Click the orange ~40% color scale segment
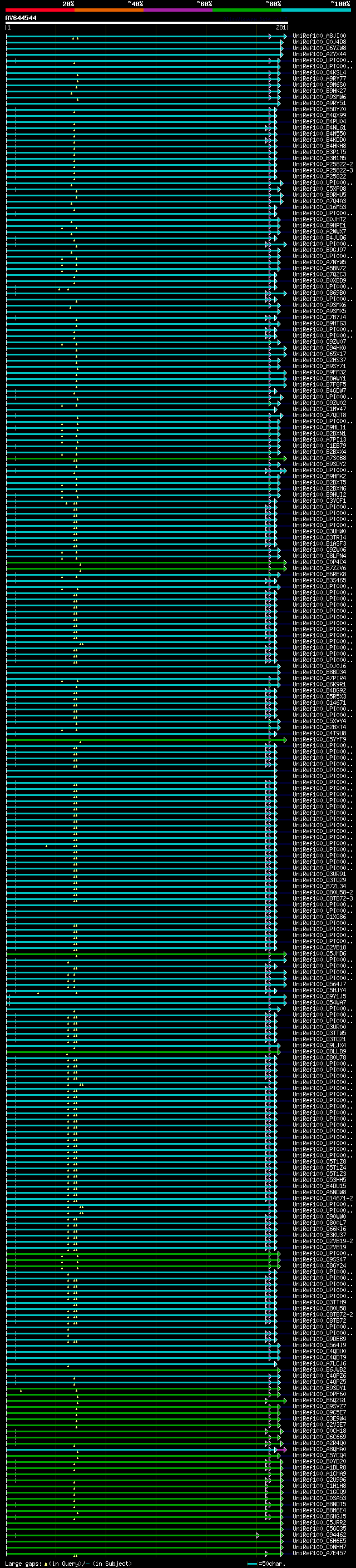The height and width of the screenshot is (1568, 356). 109,10
